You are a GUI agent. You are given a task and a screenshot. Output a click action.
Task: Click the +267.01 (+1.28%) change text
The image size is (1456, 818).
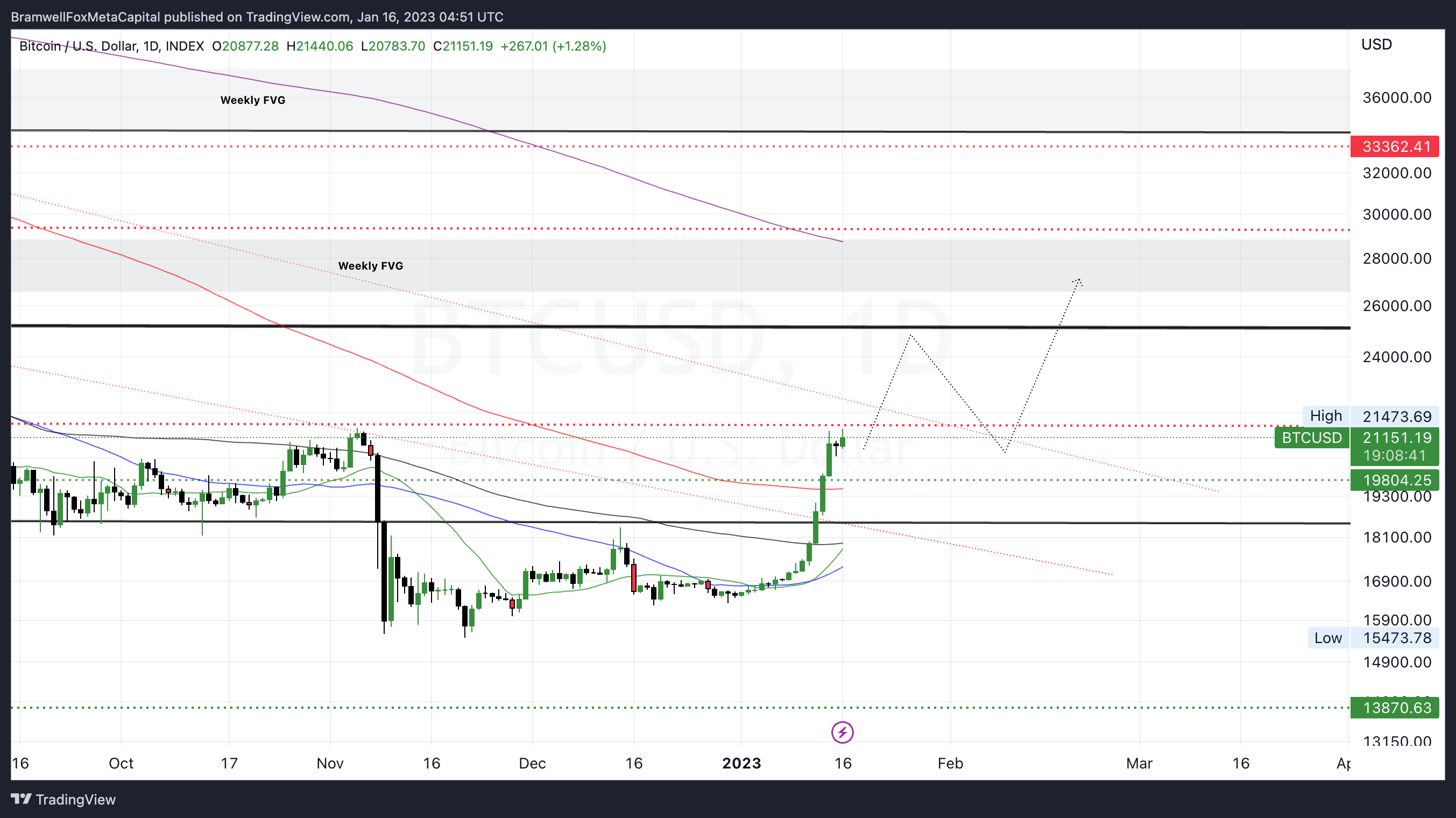pos(553,46)
